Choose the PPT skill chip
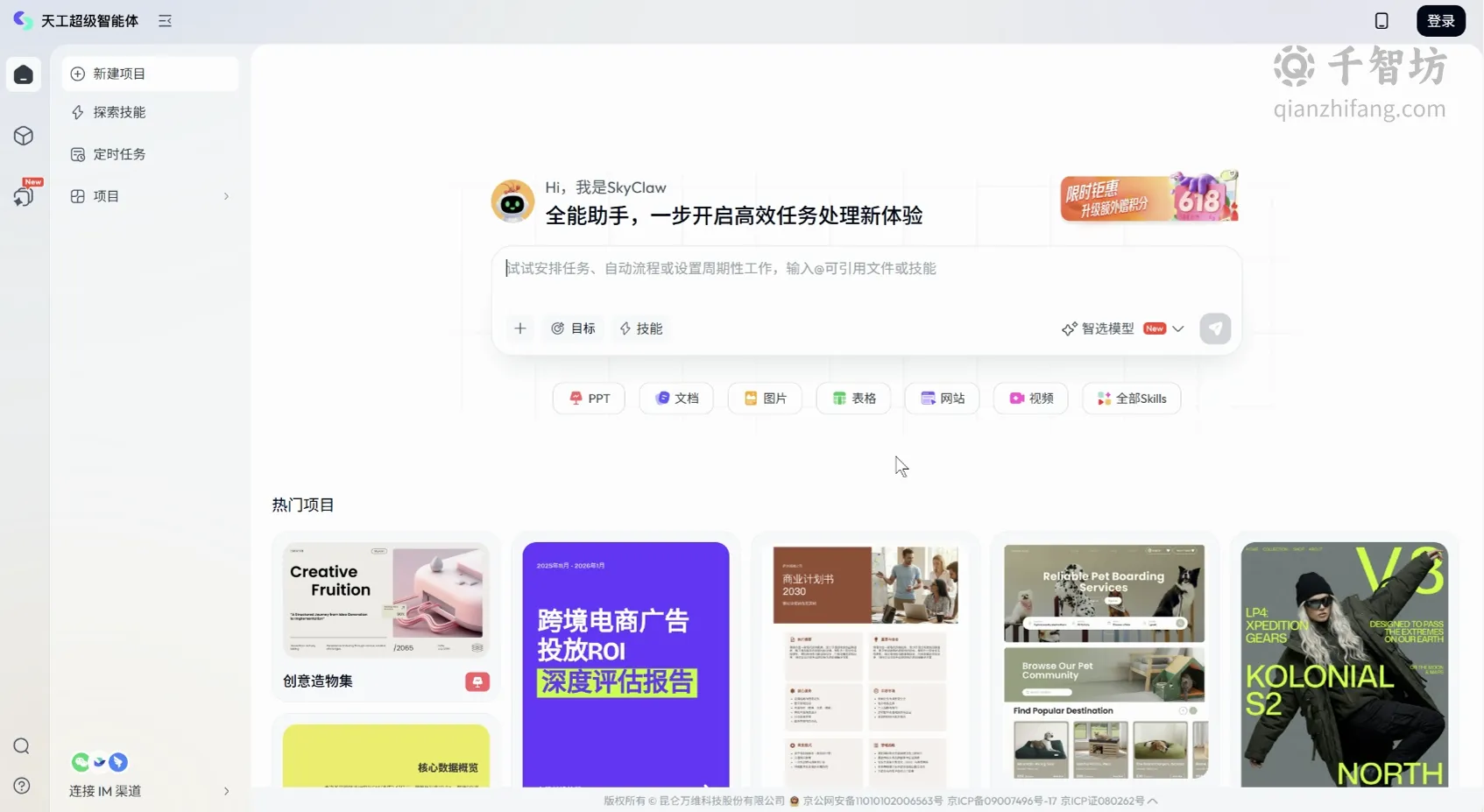1484x812 pixels. [x=589, y=399]
